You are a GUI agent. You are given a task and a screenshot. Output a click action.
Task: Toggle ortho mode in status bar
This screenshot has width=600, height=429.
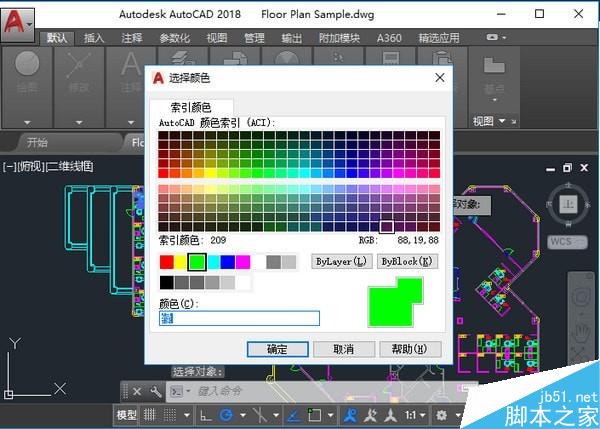[206, 415]
